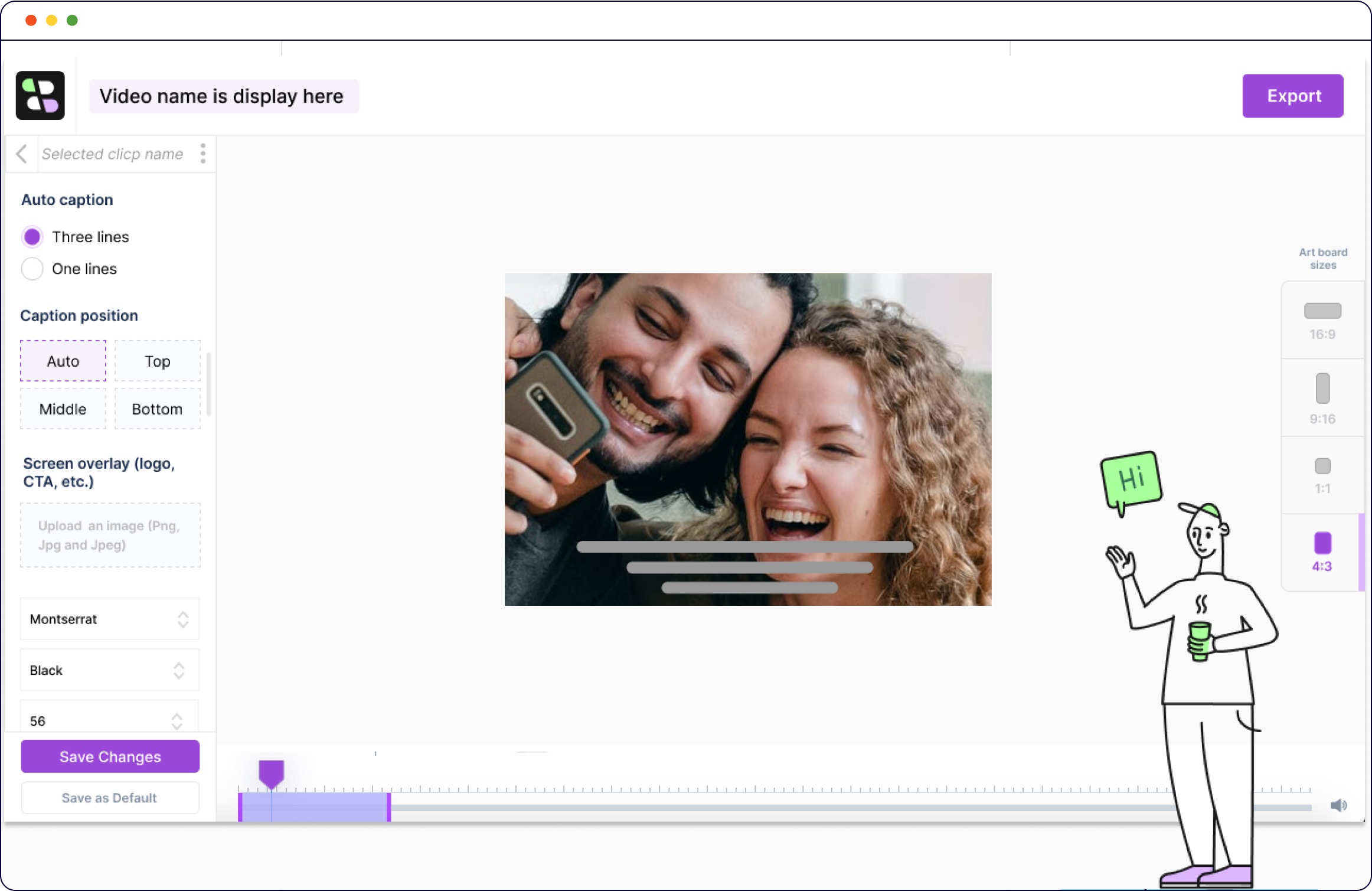Select the Three lines caption option

point(32,237)
